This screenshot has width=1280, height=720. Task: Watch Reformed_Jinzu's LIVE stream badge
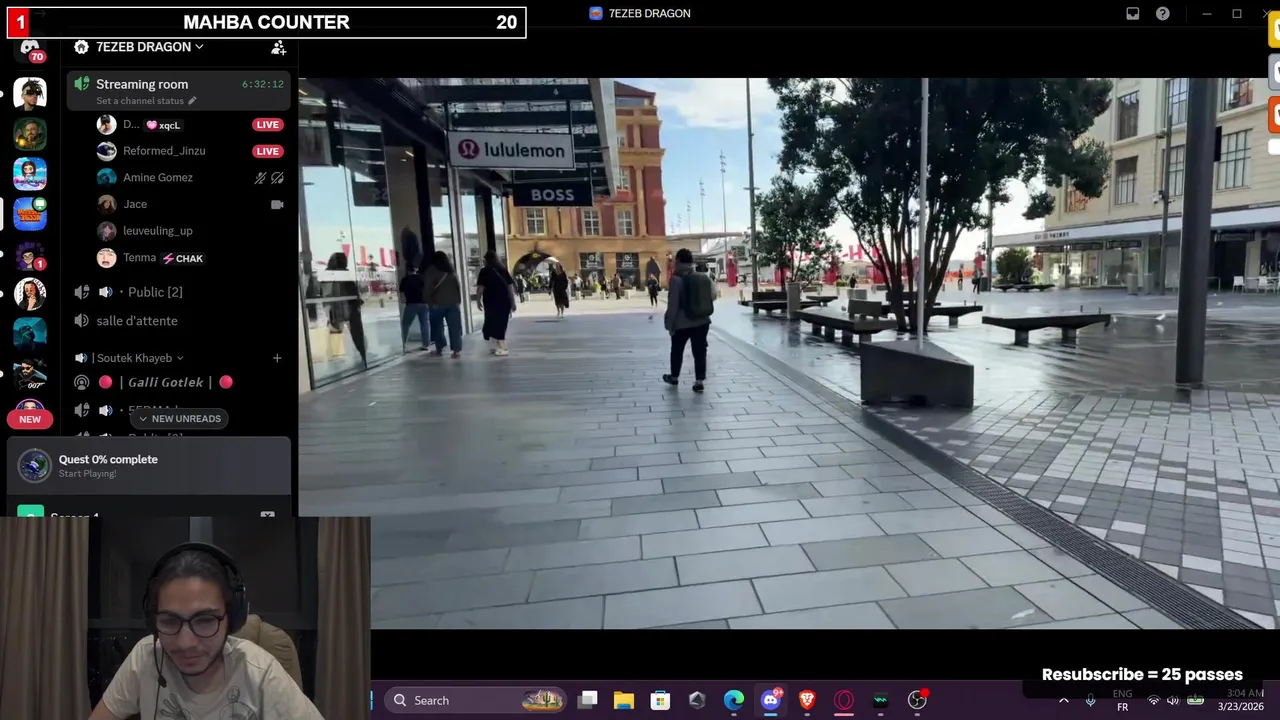click(267, 151)
